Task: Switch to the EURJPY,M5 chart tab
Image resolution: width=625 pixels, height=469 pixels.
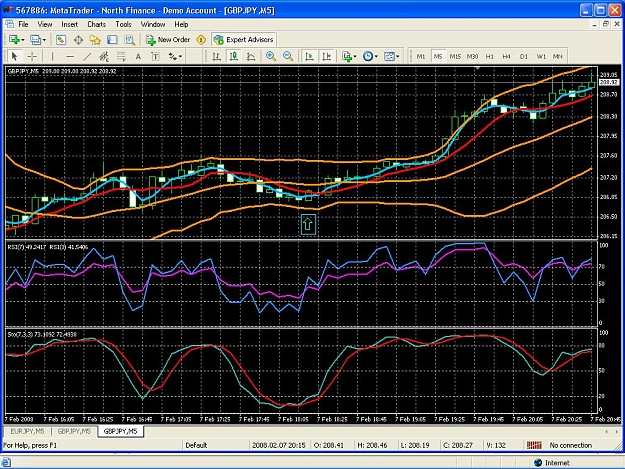Action: tap(28, 431)
